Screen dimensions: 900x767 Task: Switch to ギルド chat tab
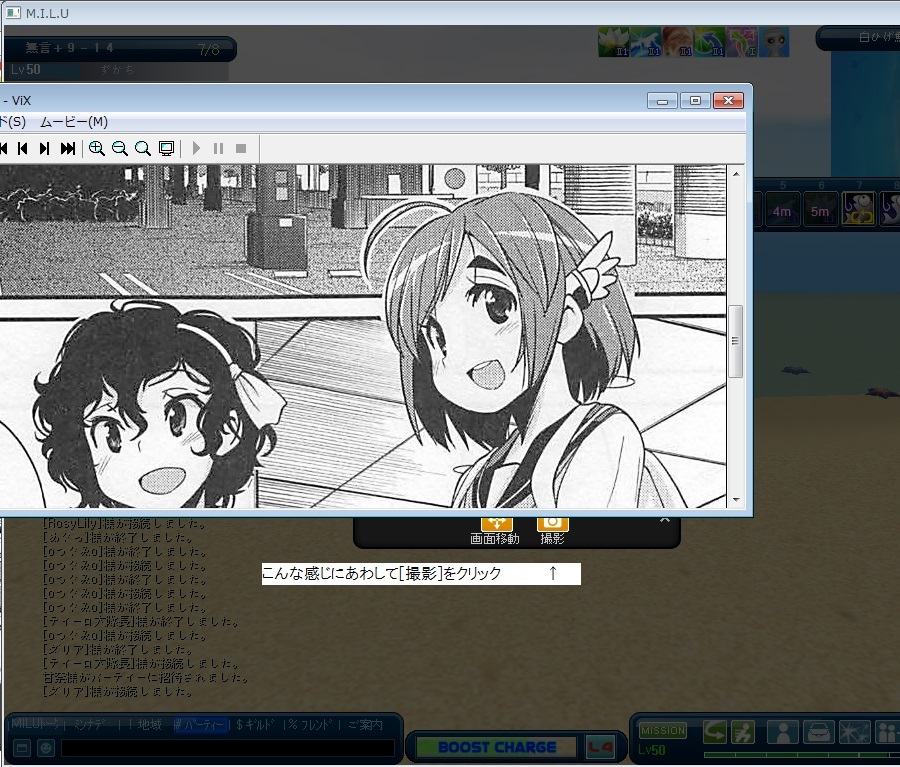[x=255, y=725]
